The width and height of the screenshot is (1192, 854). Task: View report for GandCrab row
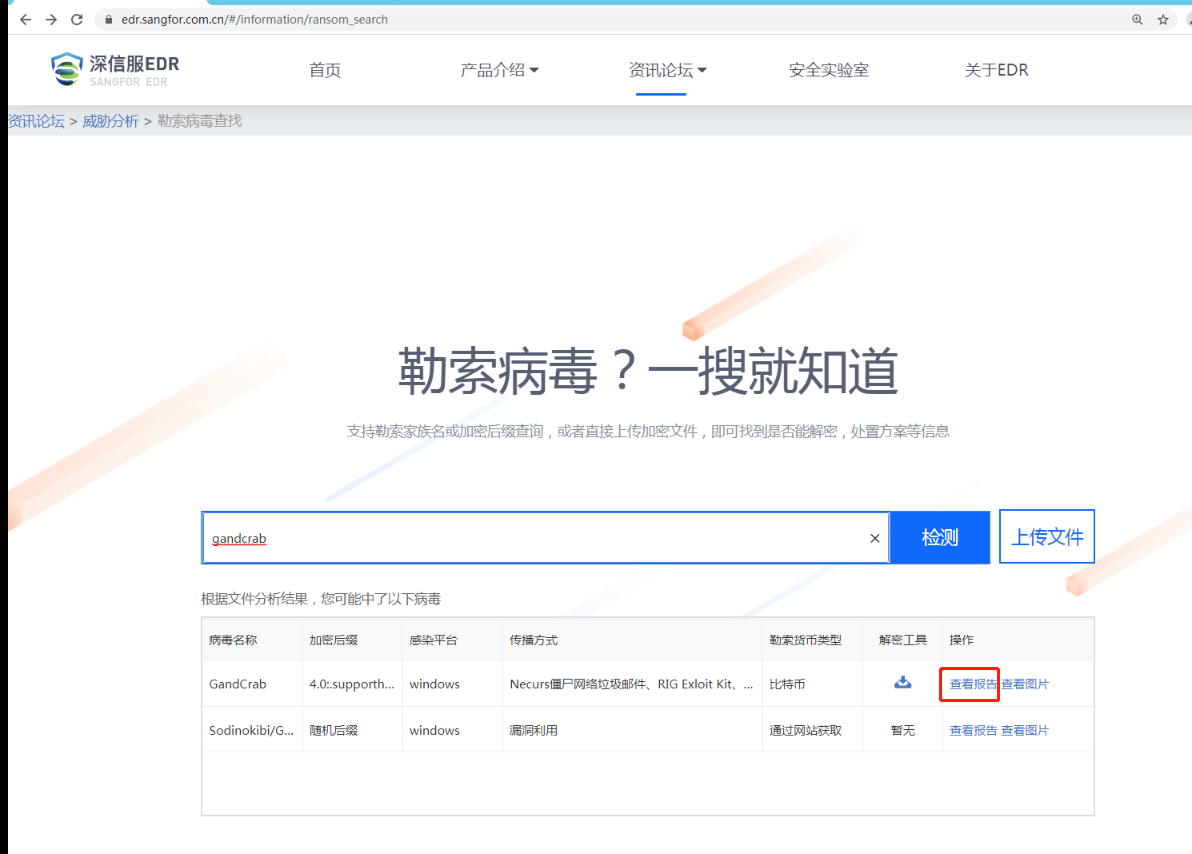972,684
